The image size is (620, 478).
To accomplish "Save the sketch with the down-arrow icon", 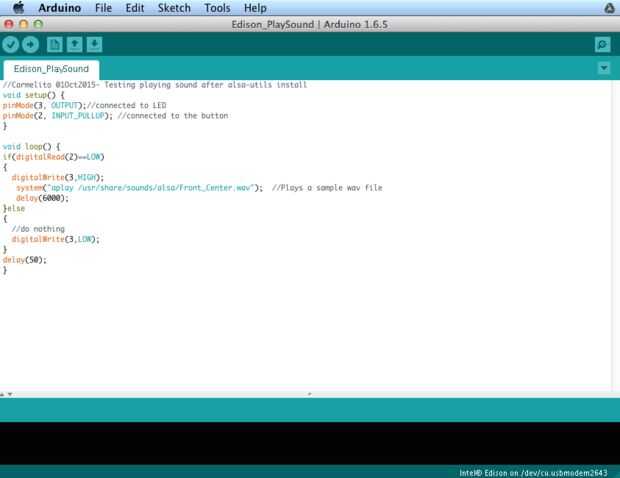I will click(94, 44).
